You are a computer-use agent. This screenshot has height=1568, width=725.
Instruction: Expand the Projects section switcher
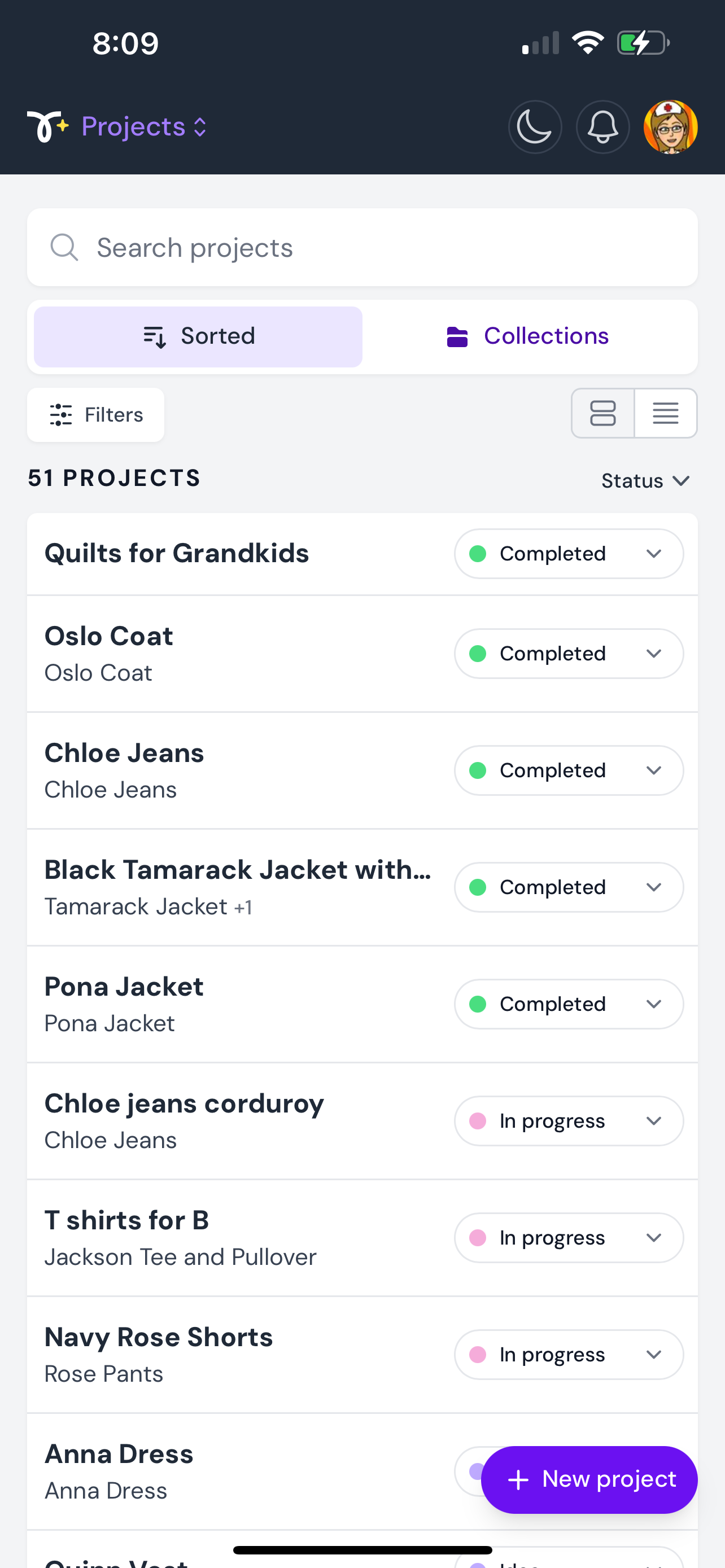point(145,126)
